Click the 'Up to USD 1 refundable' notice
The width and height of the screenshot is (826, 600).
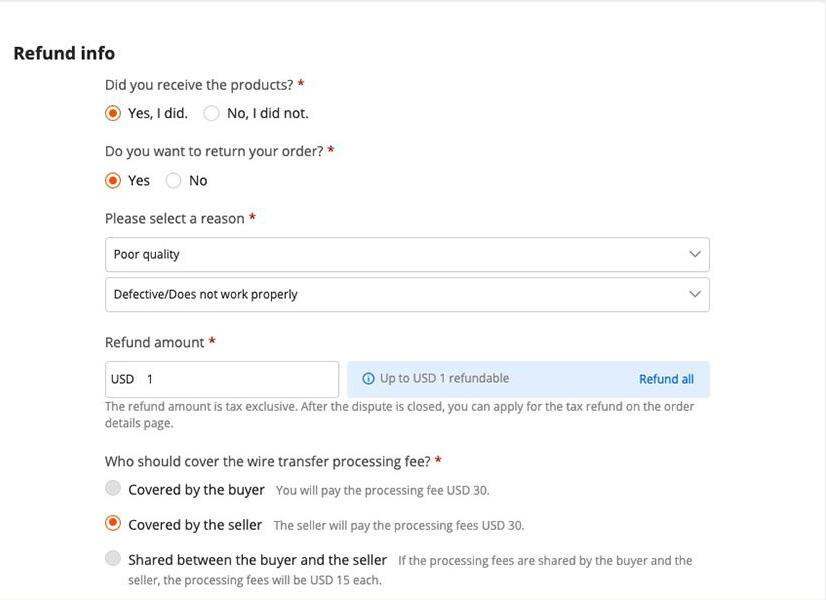point(444,379)
